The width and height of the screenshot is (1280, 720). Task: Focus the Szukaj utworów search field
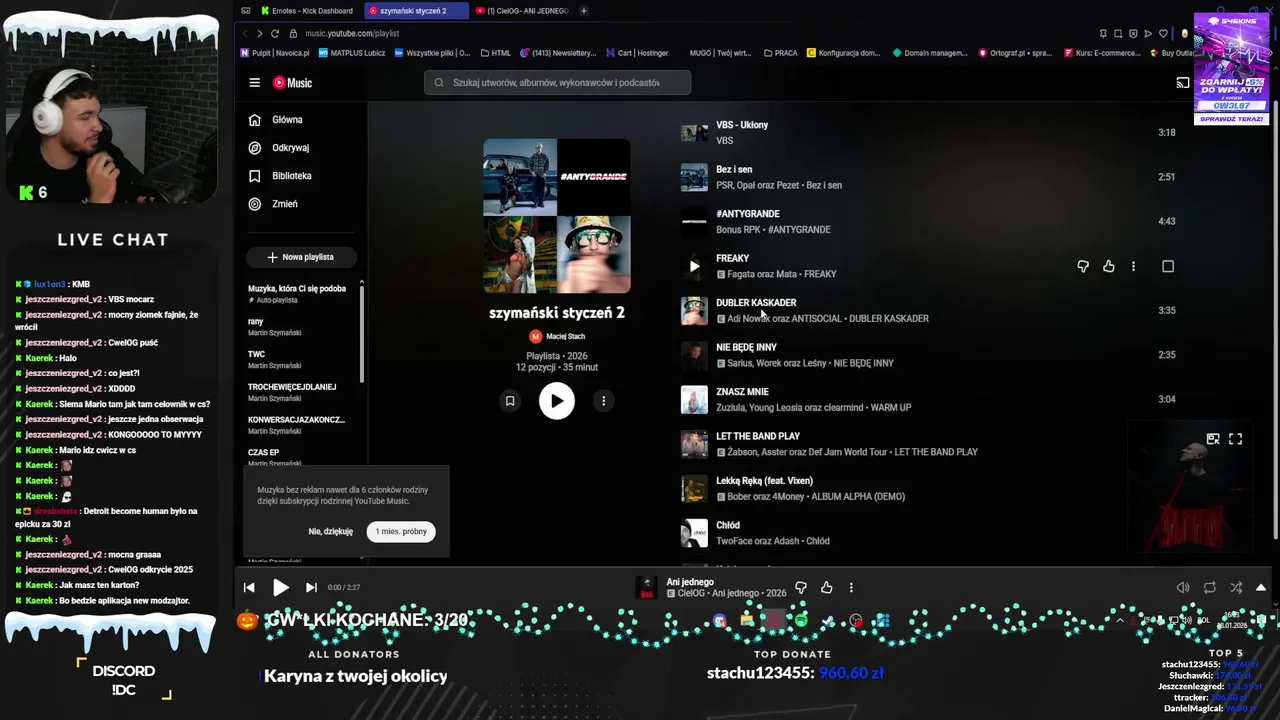click(x=557, y=83)
